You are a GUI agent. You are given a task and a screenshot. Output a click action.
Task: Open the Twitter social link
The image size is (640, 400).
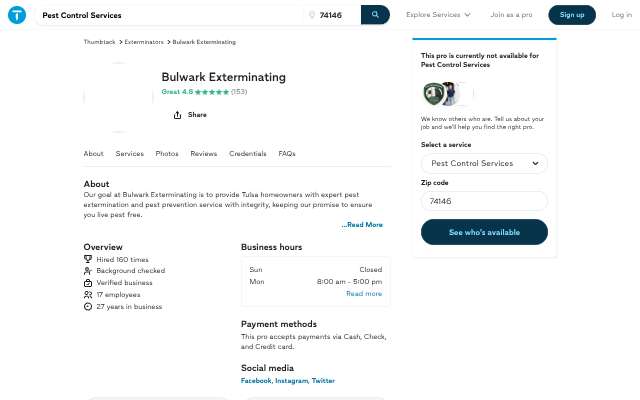(x=323, y=380)
